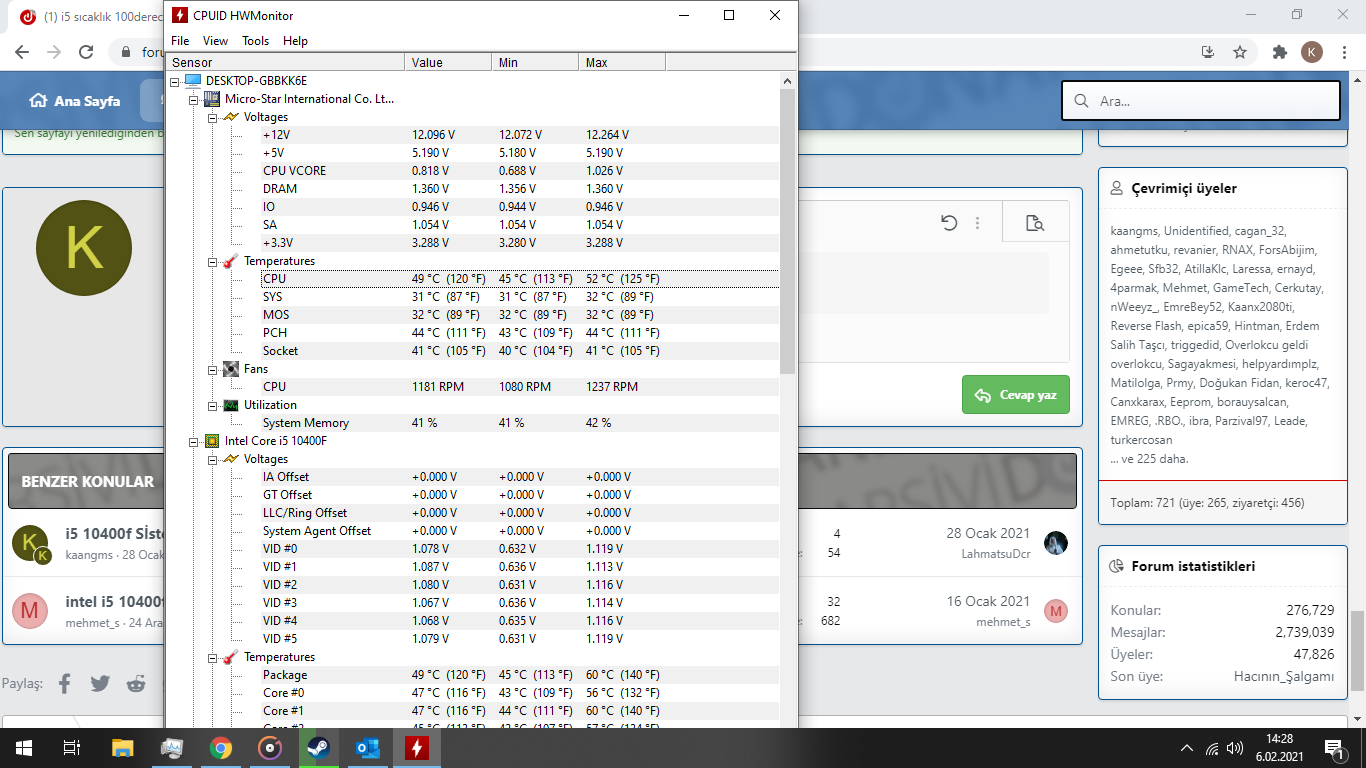The width and height of the screenshot is (1366, 768).
Task: Click the HWMonitor scrollbar up arrow
Action: tap(788, 81)
